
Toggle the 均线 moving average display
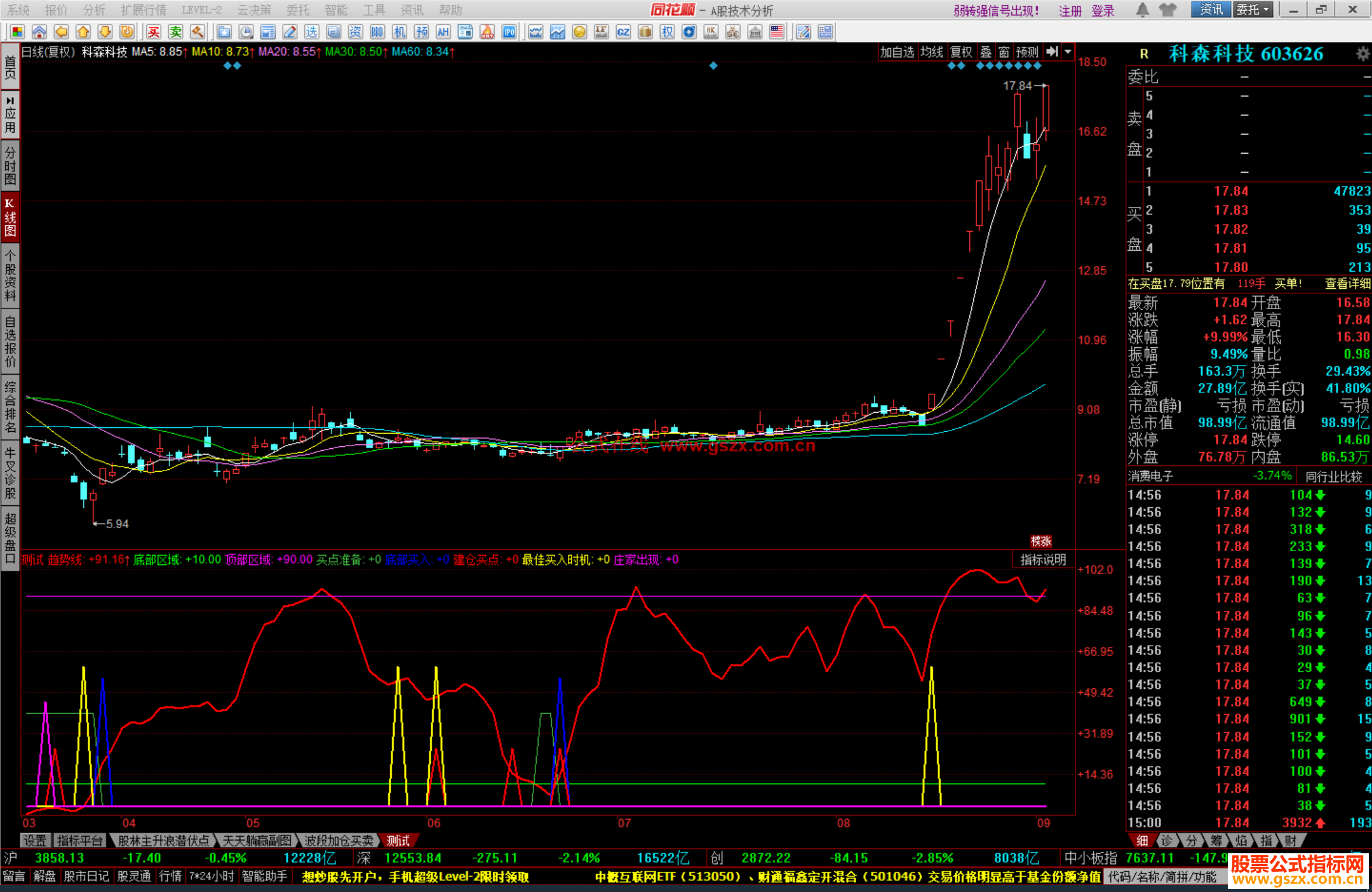pos(932,52)
